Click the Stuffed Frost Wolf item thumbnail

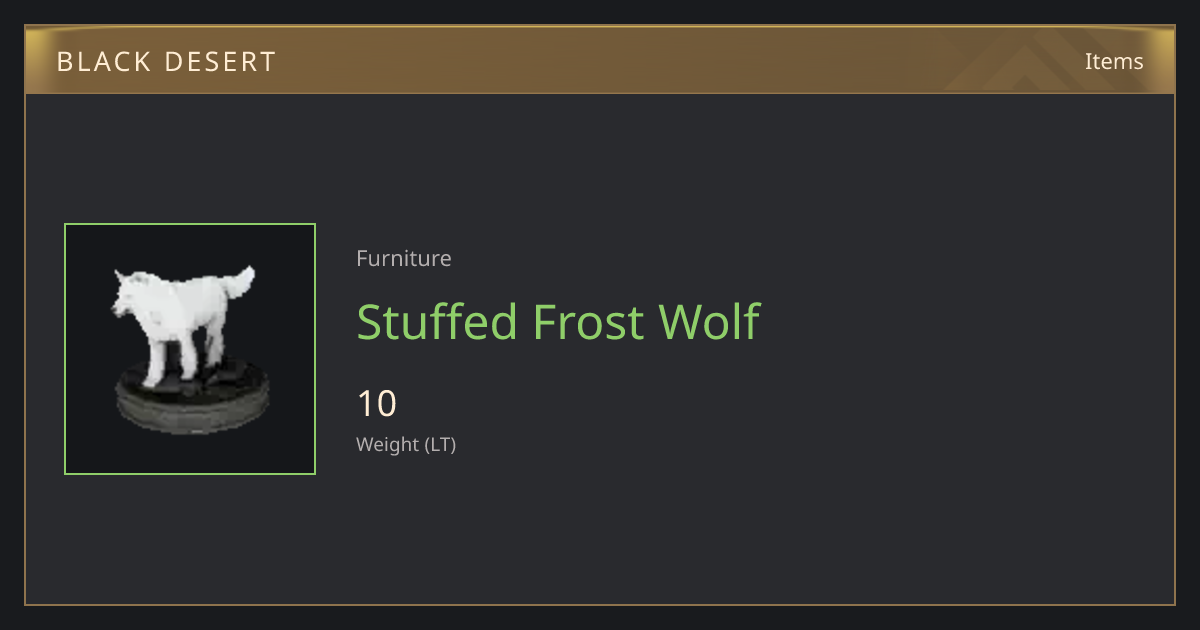coord(190,349)
